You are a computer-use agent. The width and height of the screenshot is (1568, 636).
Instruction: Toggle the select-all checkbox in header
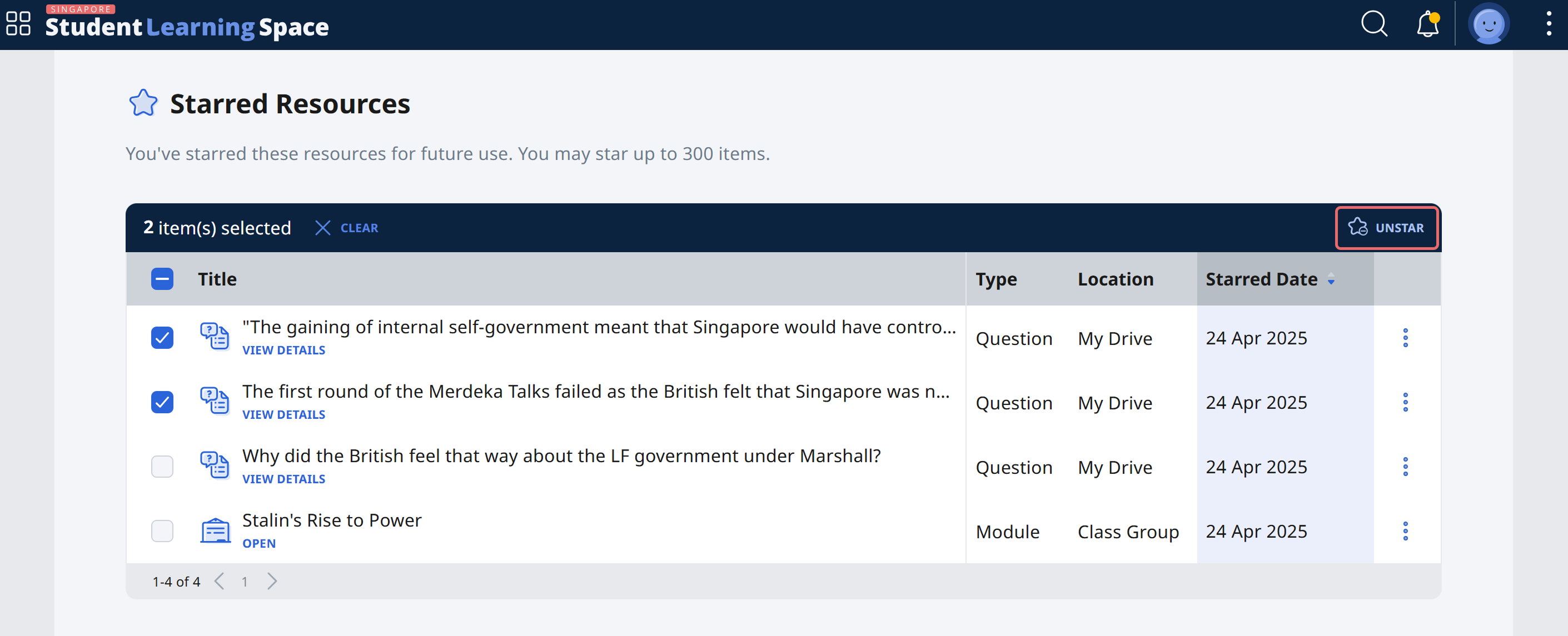162,279
